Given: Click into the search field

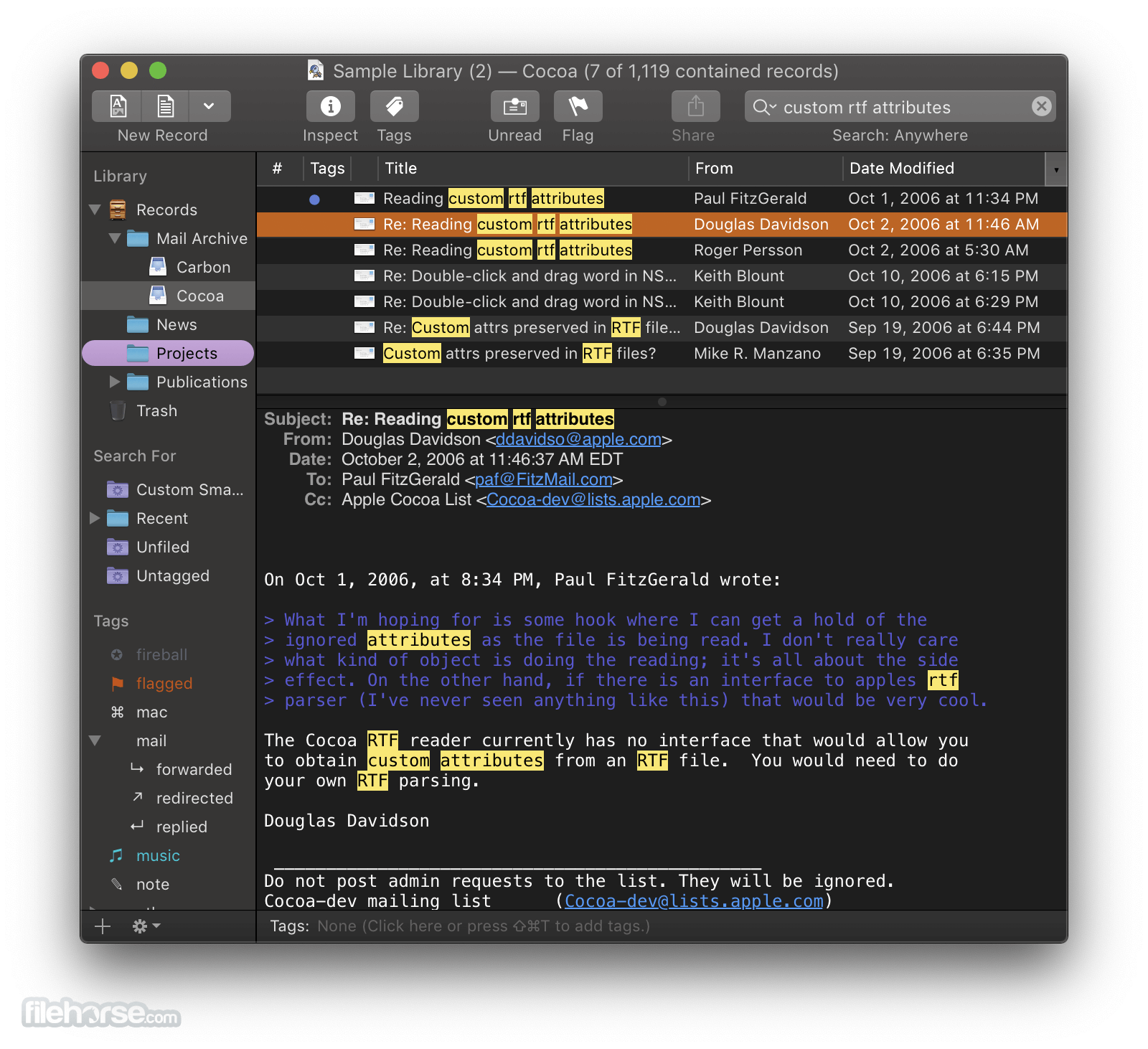Looking at the screenshot, I should (x=900, y=107).
